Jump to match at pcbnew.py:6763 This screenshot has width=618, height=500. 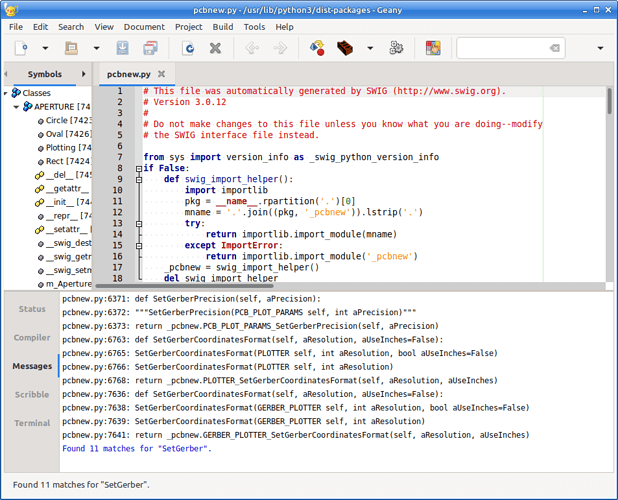coord(336,340)
